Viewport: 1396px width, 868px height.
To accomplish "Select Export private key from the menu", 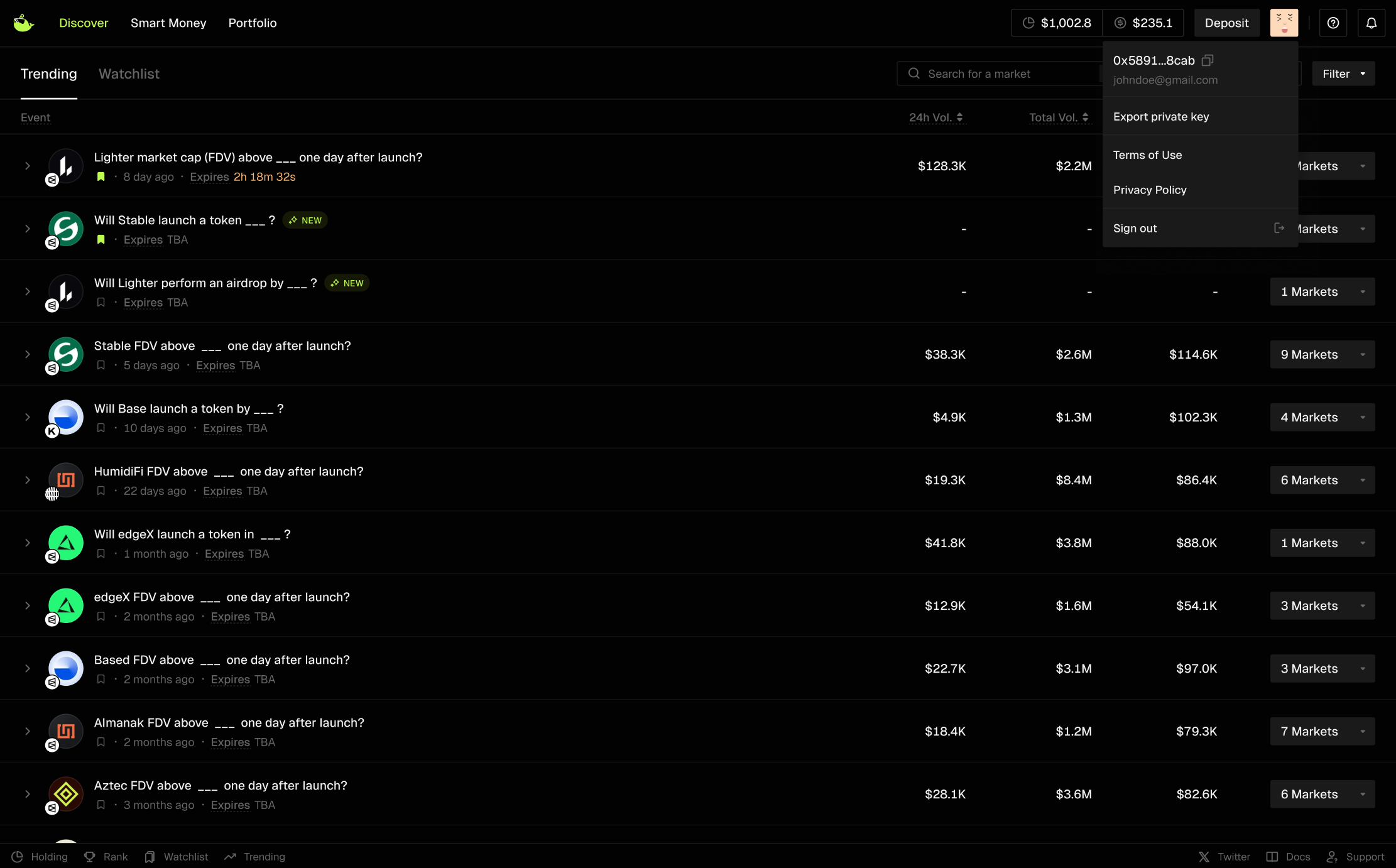I will [x=1160, y=116].
